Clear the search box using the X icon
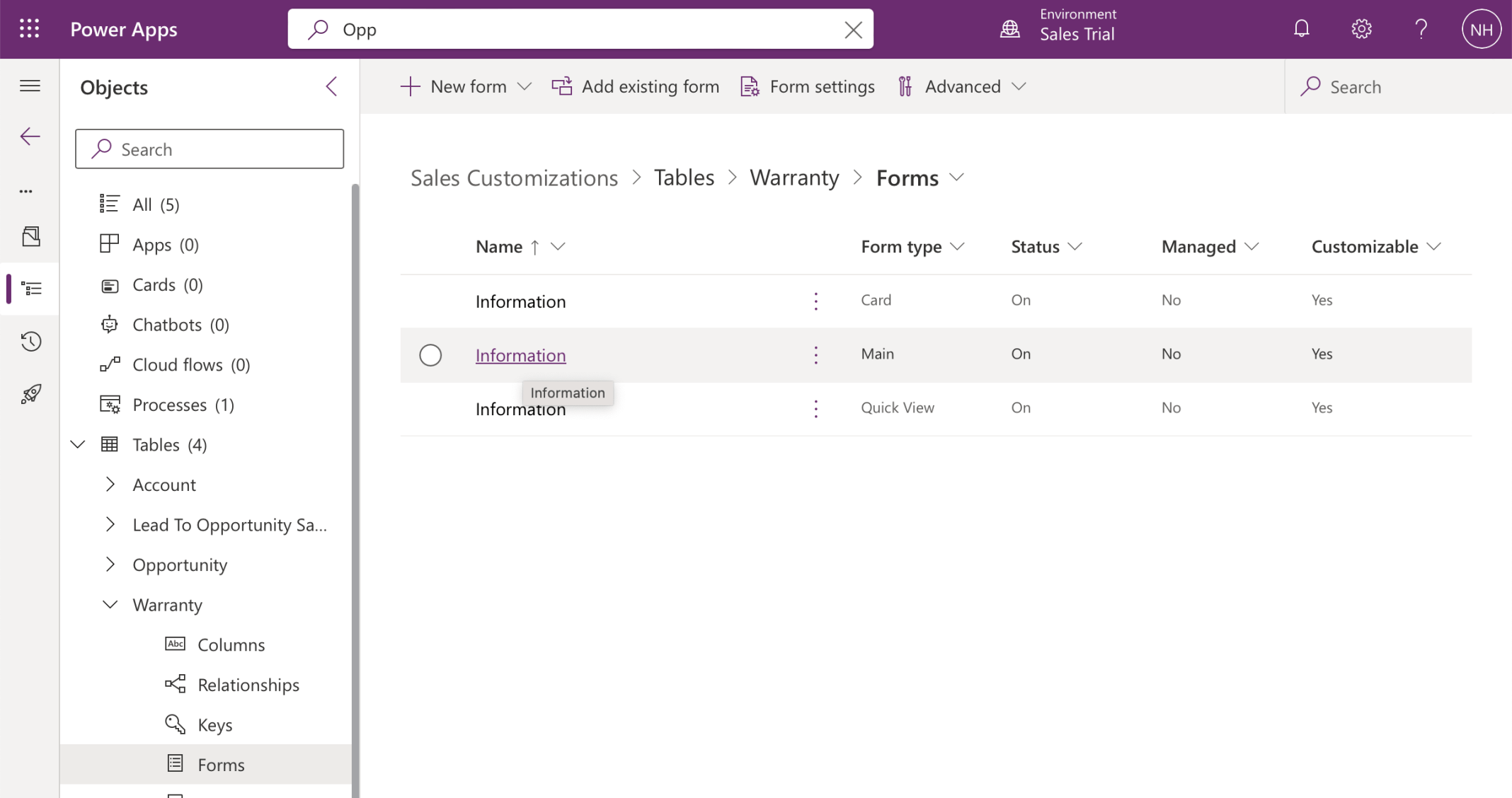1512x798 pixels. tap(853, 29)
